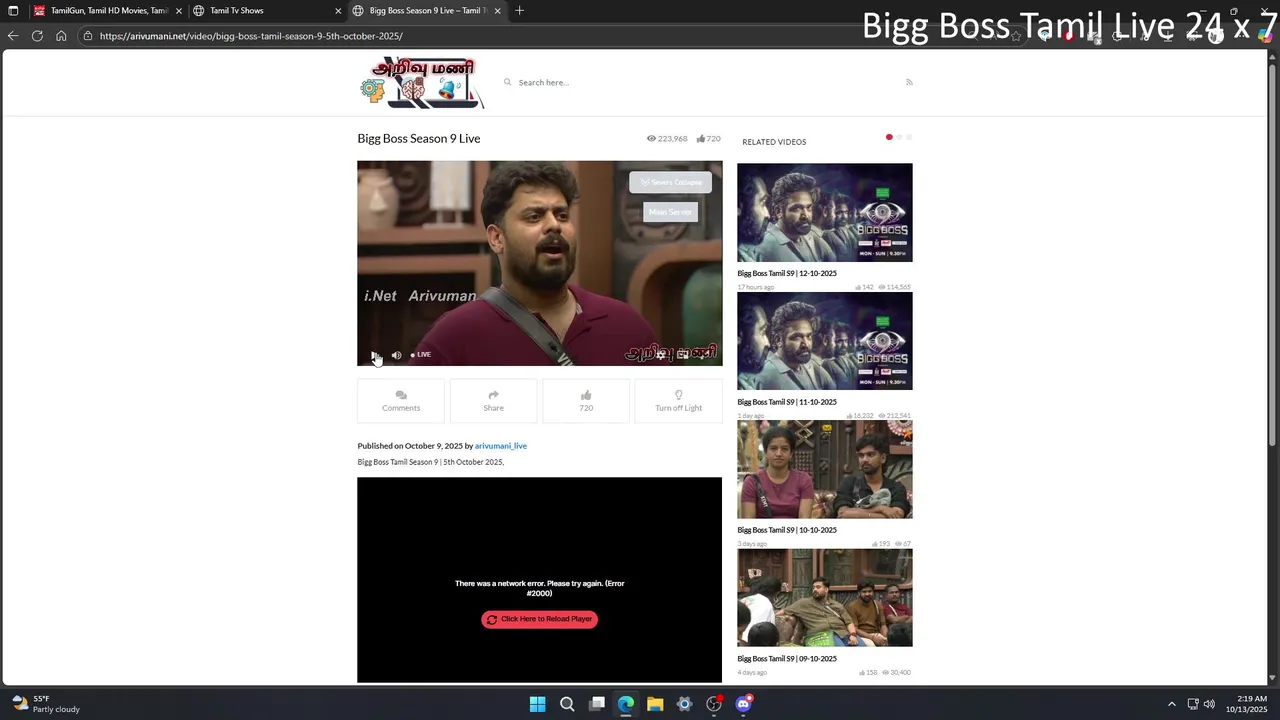Open Windows taskbar Search
The width and height of the screenshot is (1280, 720).
tap(567, 704)
